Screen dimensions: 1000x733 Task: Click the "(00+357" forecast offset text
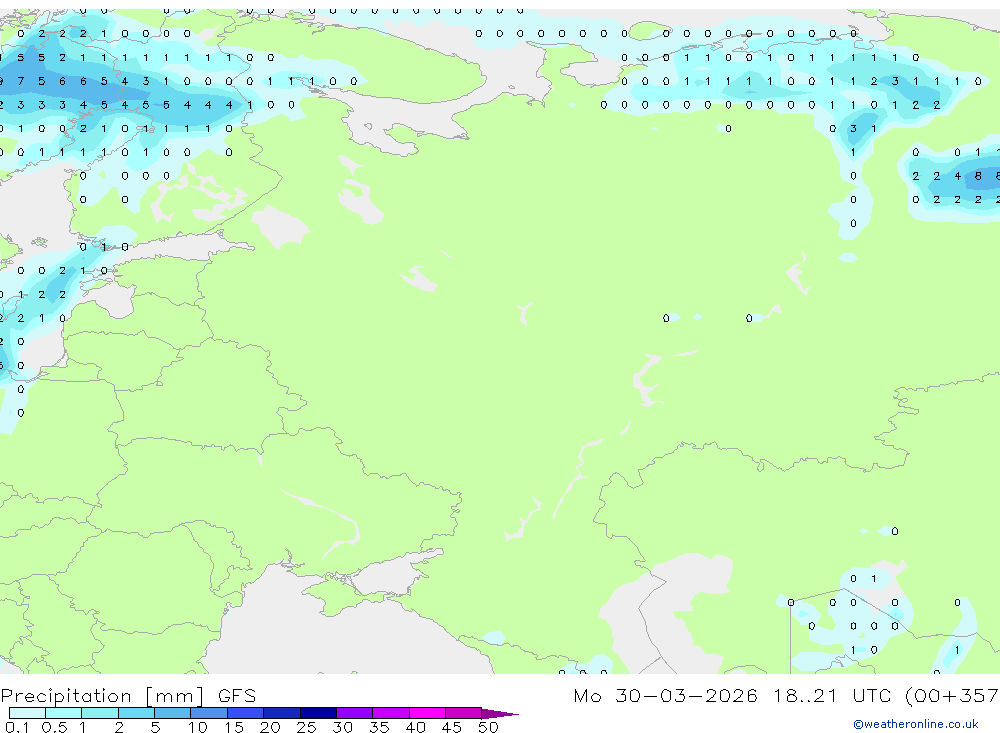[x=952, y=695]
